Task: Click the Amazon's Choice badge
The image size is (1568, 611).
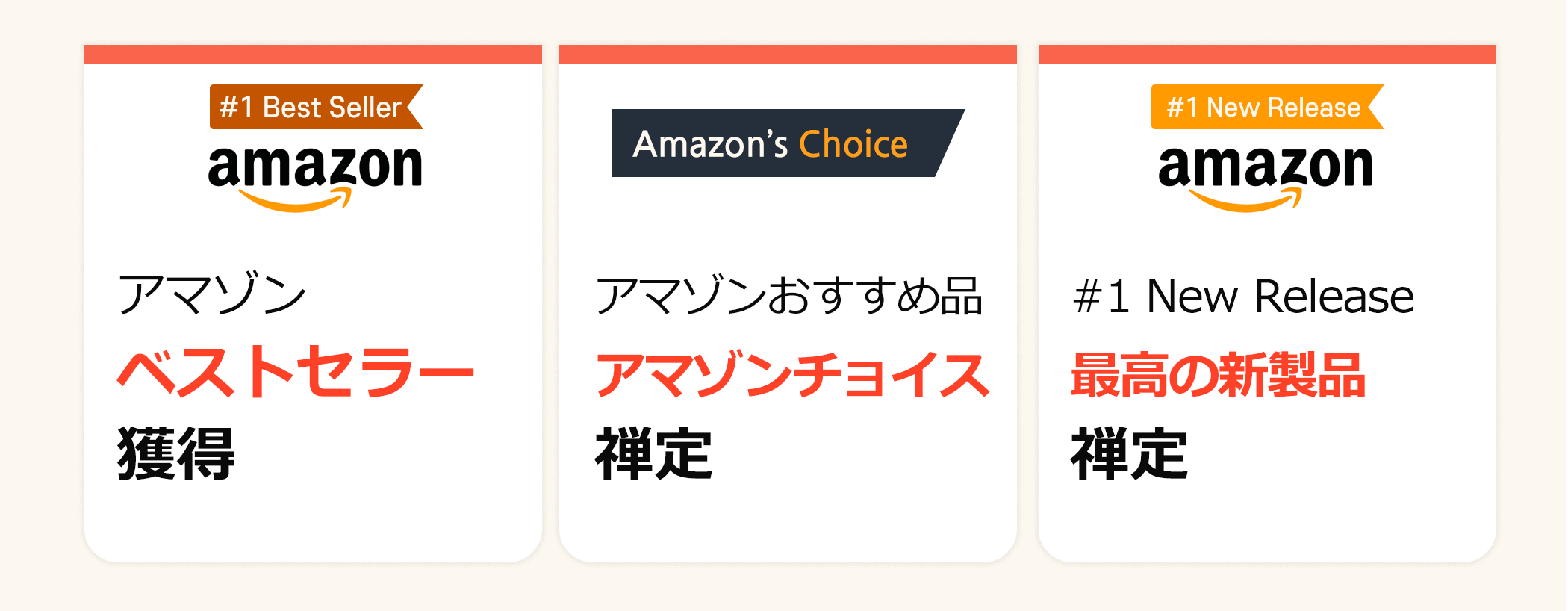Action: click(784, 143)
